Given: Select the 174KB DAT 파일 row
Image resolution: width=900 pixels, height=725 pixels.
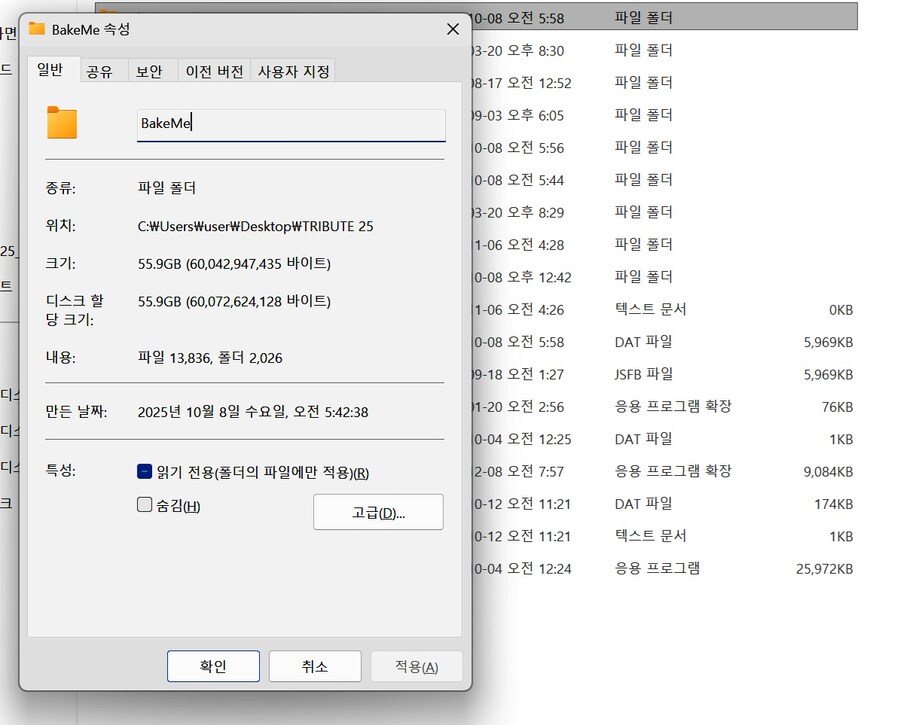Looking at the screenshot, I should (660, 503).
